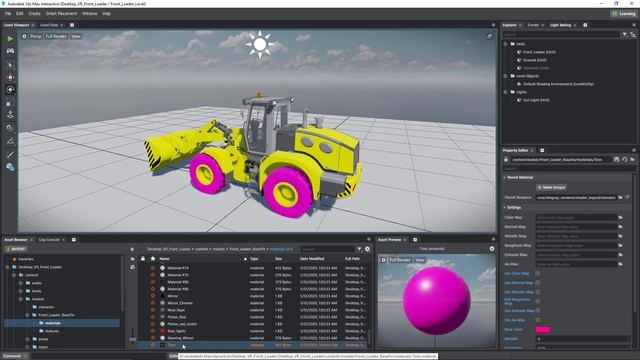Screen dimensions: 640x360
Task: Click the revert icon in the Property Editor header
Action: tap(624, 160)
